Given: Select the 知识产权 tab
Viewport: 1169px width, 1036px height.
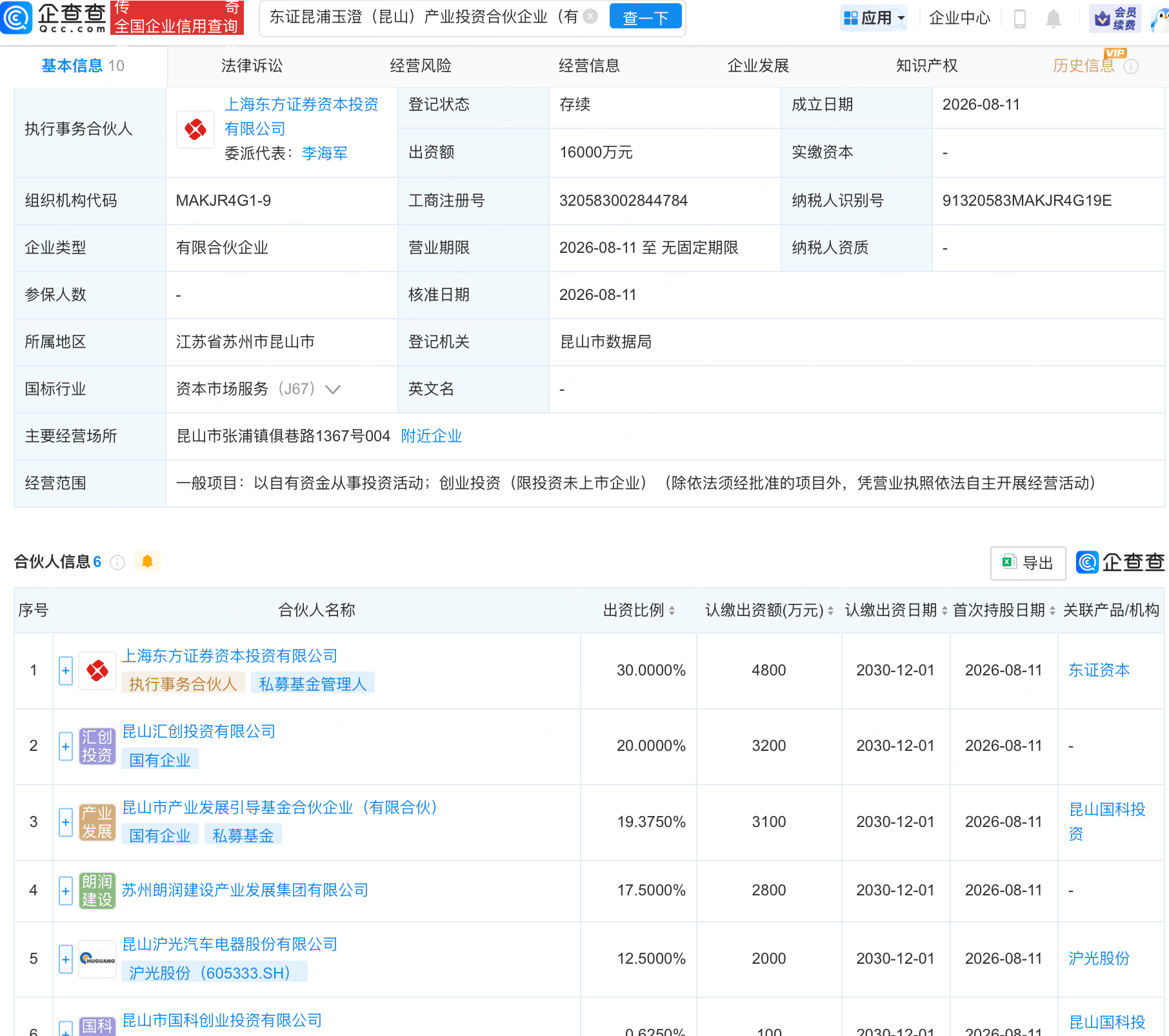Looking at the screenshot, I should 926,66.
